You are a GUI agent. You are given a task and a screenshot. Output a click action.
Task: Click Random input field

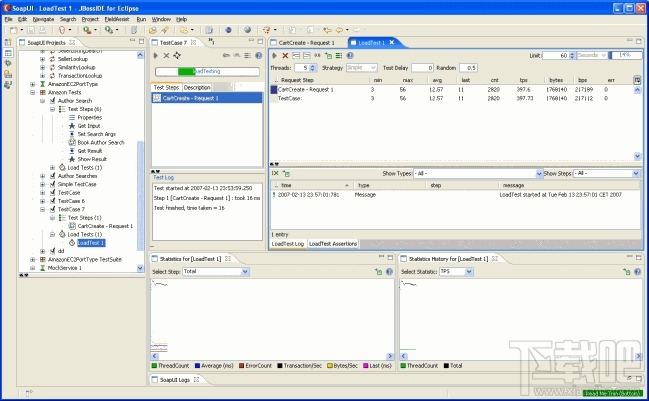(469, 67)
